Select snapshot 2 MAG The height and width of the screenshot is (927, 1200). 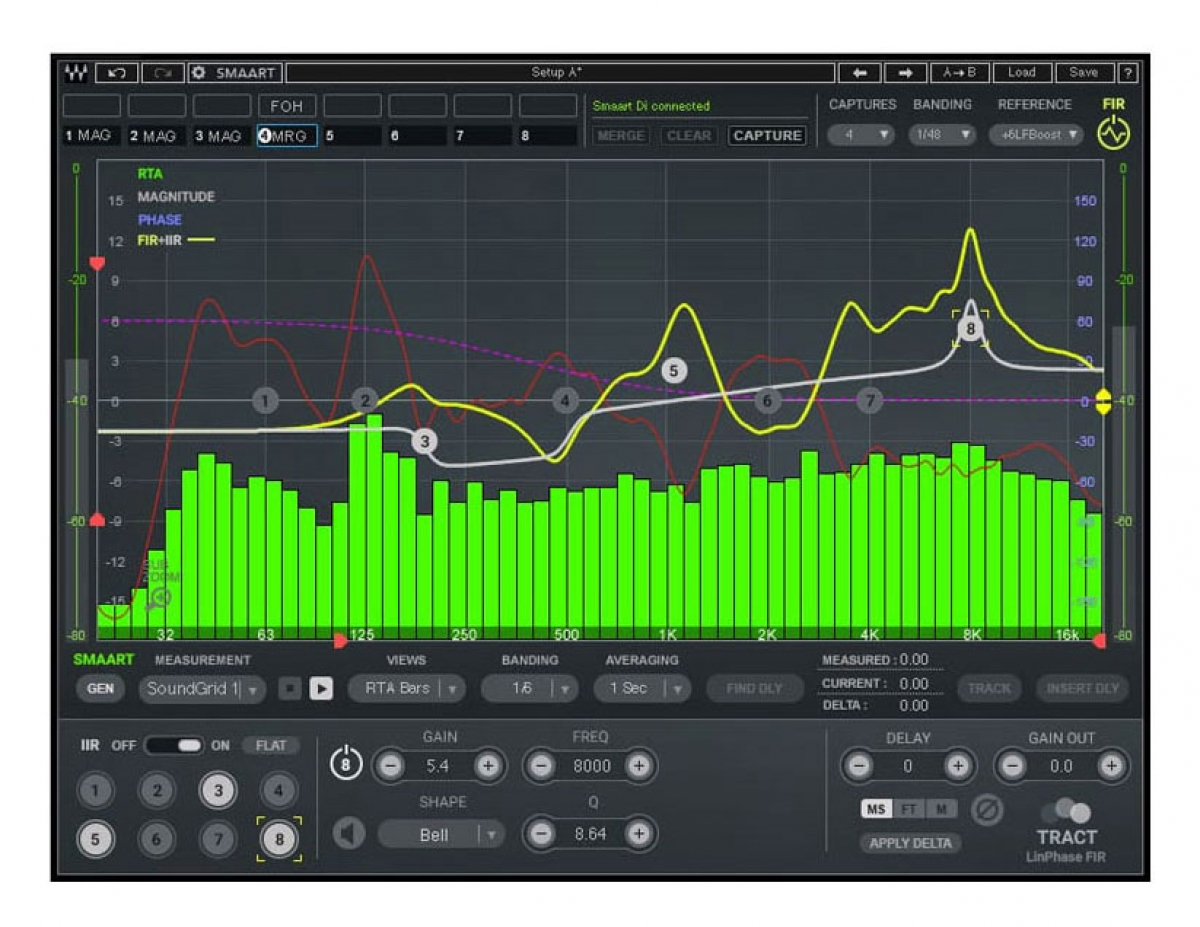pos(157,136)
